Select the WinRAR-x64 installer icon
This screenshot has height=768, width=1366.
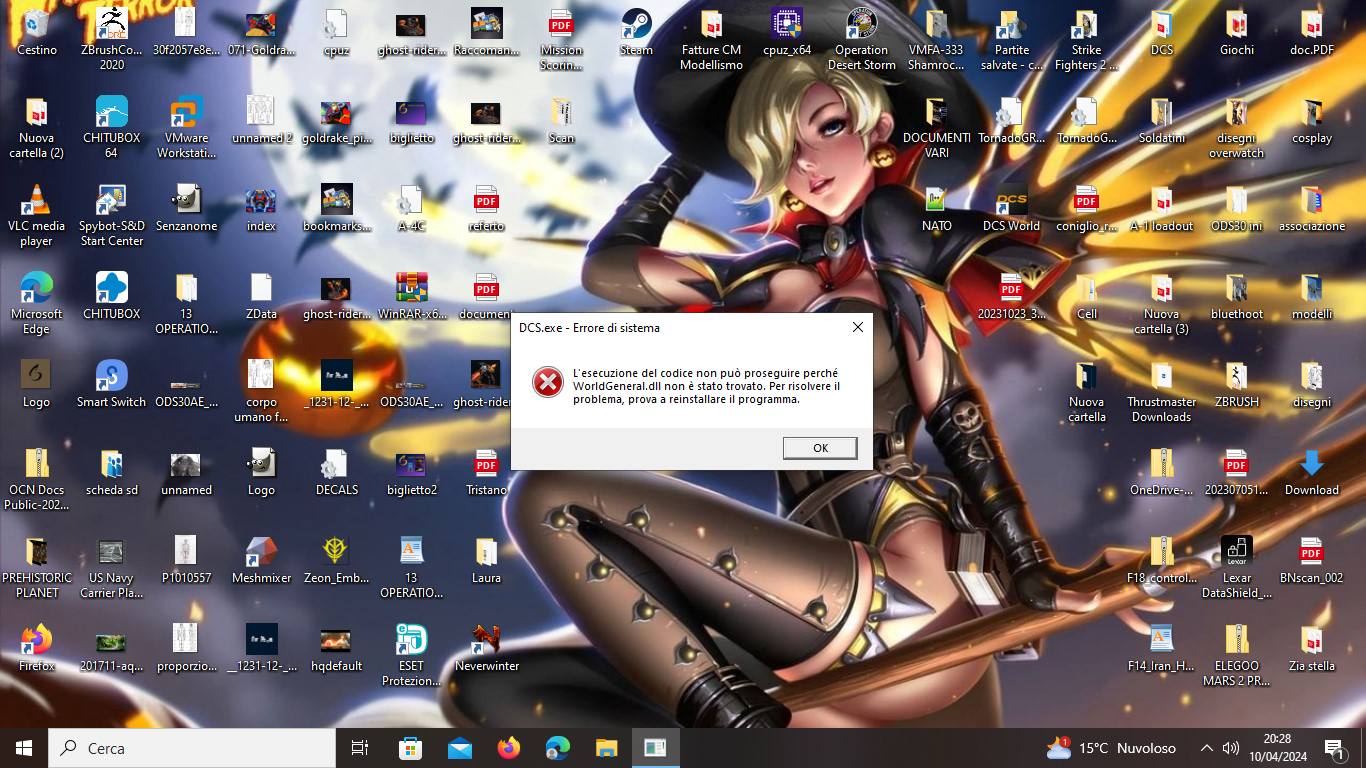[x=411, y=296]
